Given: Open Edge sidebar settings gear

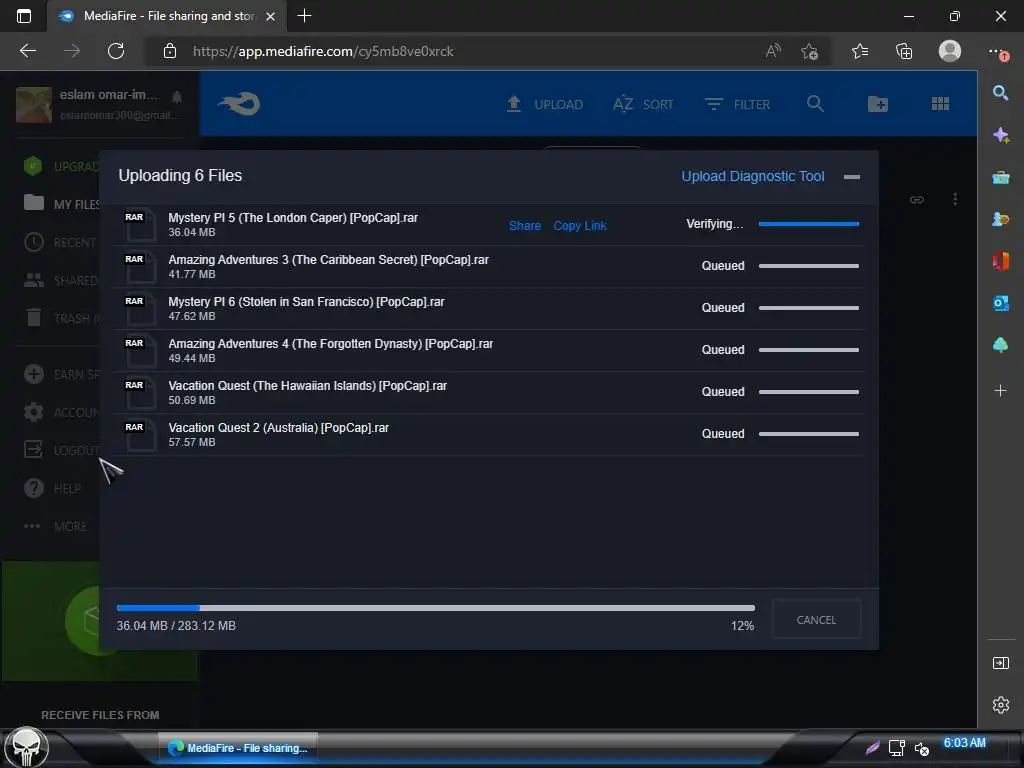Looking at the screenshot, I should pos(1000,705).
